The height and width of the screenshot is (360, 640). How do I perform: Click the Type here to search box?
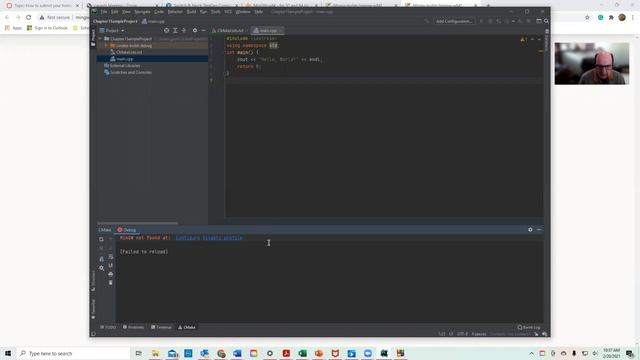[74, 353]
